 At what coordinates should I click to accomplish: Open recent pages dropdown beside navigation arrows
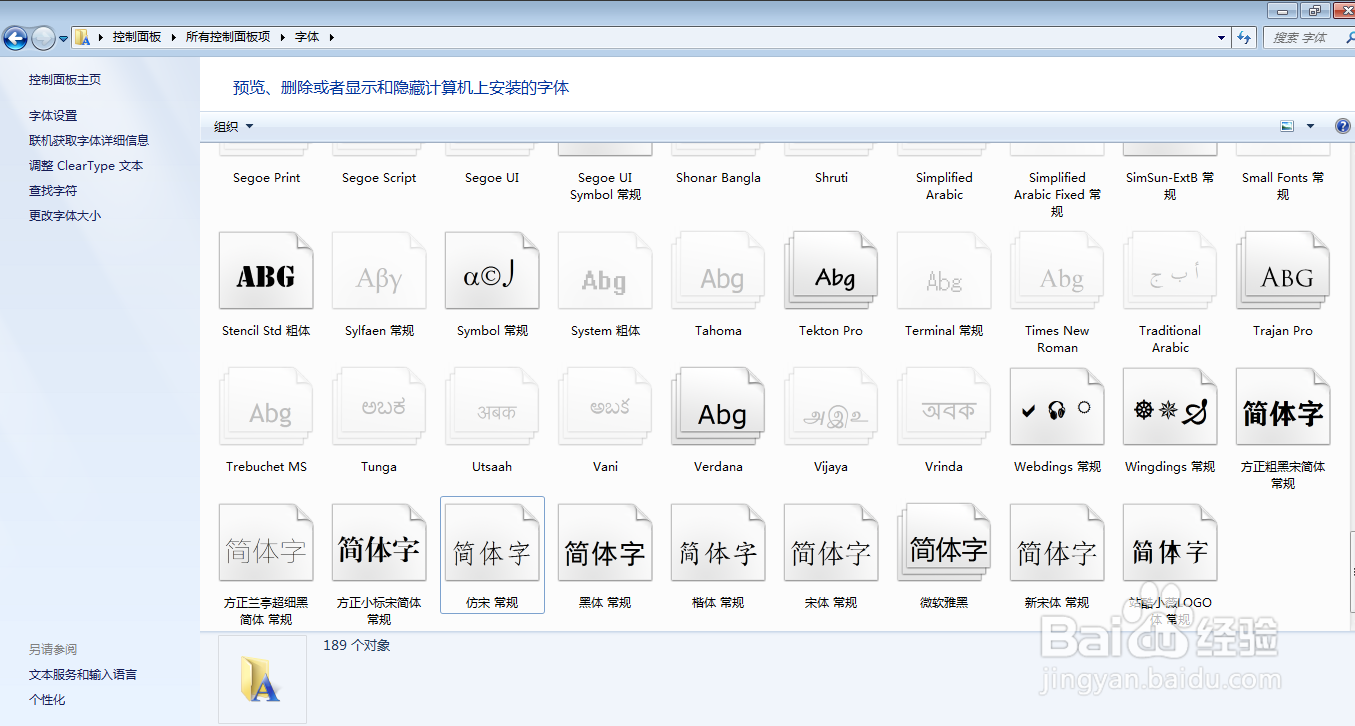tap(63, 39)
